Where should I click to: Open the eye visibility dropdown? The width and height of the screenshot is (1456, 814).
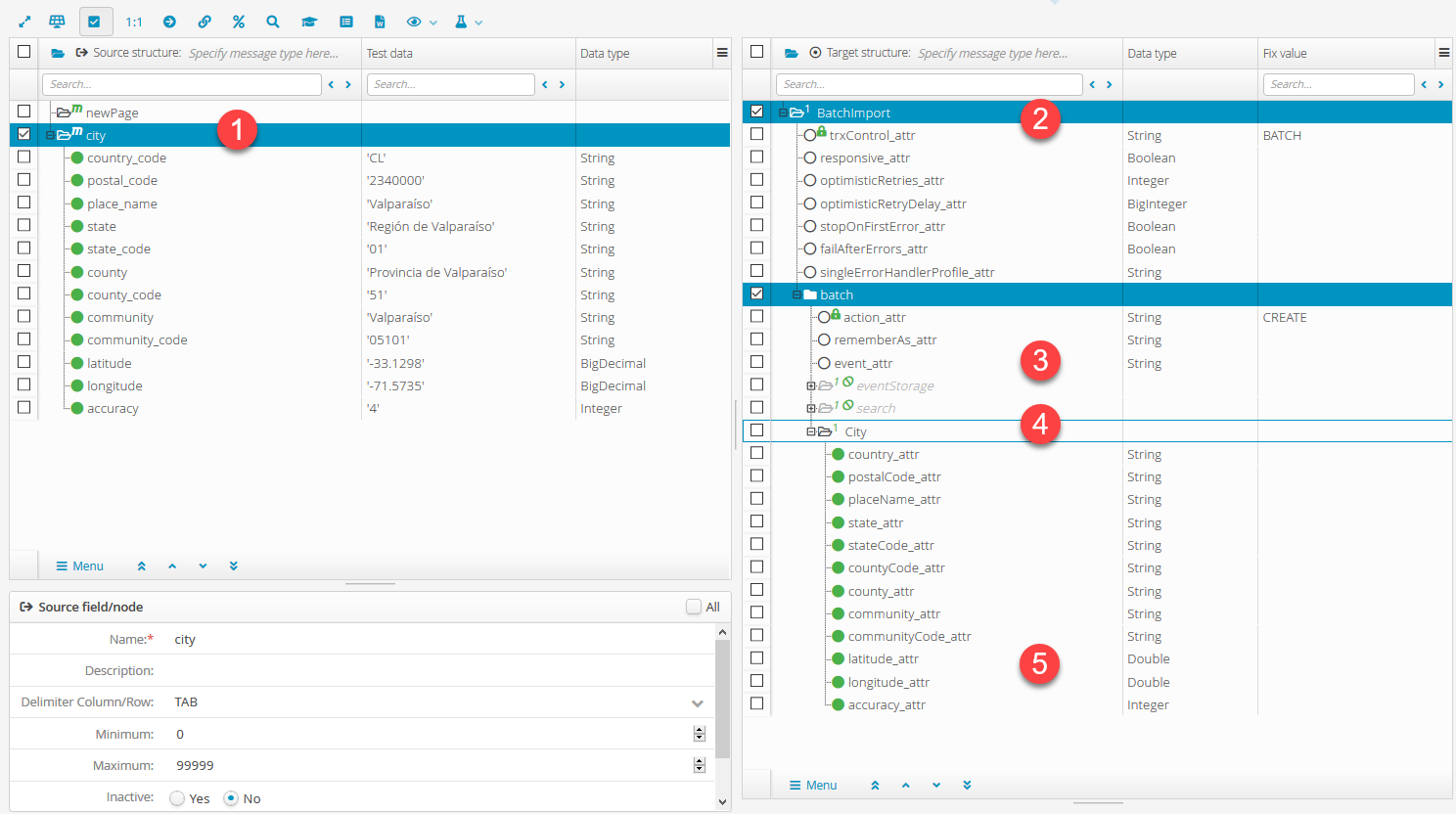click(421, 22)
